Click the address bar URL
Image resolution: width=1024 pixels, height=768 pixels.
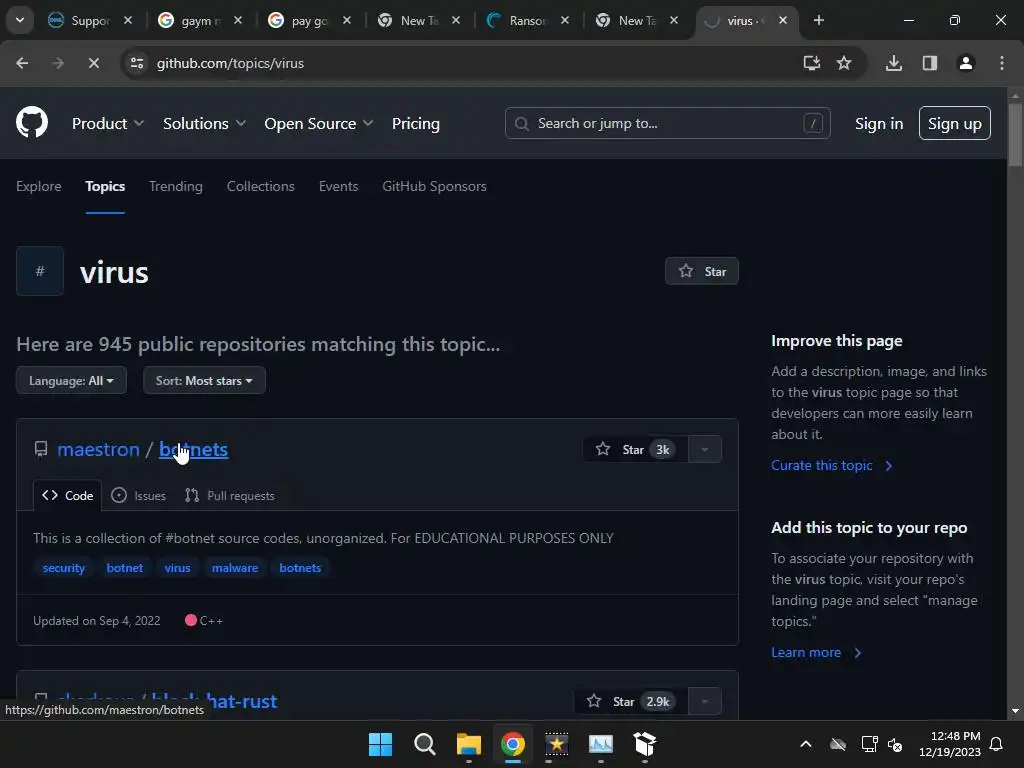click(x=230, y=63)
